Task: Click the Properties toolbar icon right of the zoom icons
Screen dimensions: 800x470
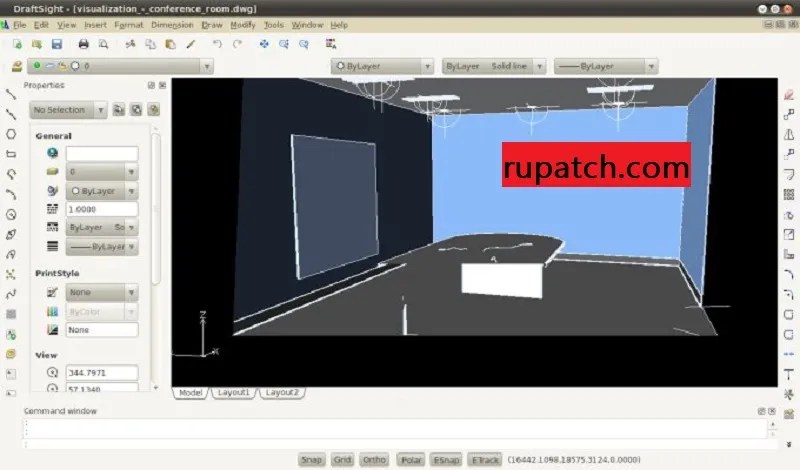Action: 331,44
